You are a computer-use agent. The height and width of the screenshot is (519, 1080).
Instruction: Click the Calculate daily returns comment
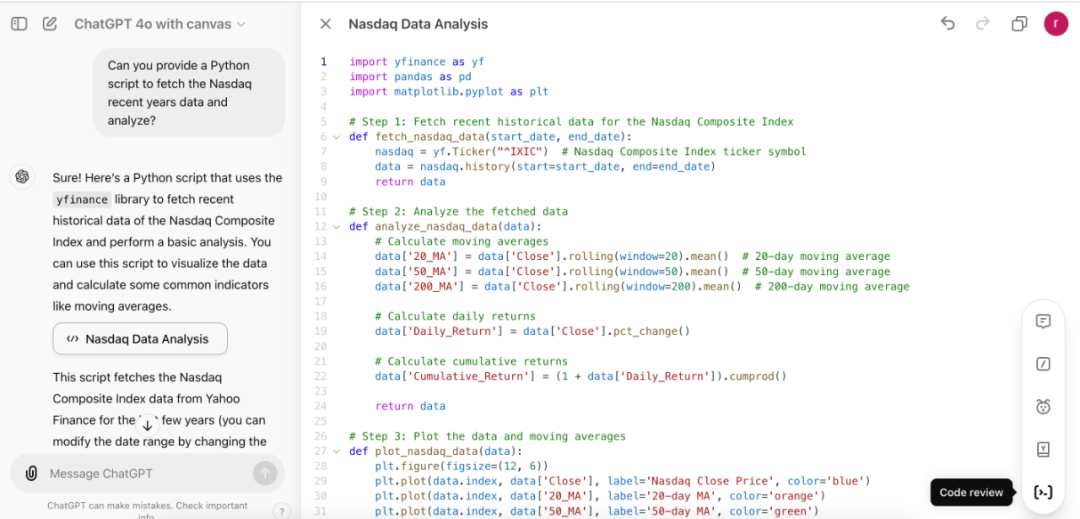click(455, 317)
